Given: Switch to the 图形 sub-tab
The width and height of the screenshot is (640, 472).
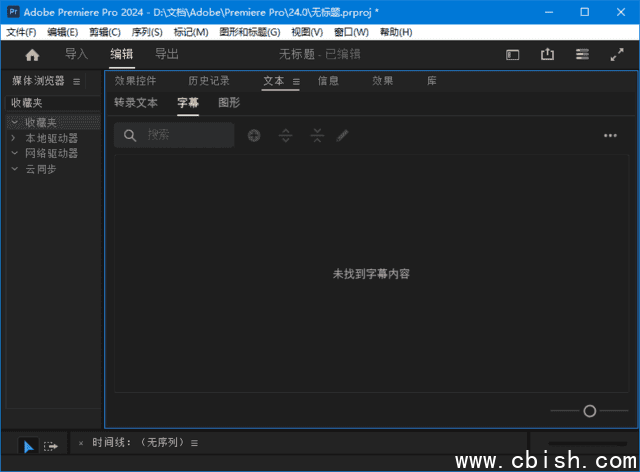Looking at the screenshot, I should point(229,102).
